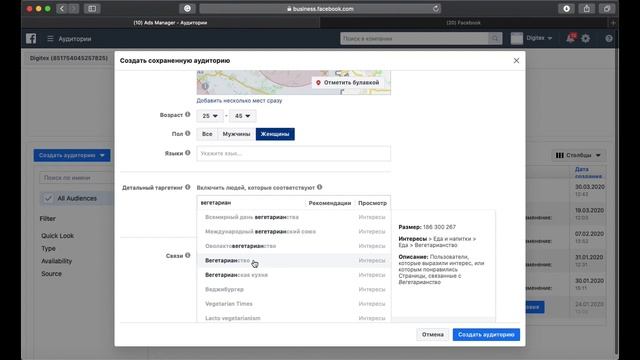
Task: Open Digitex account dropdown
Action: (x=539, y=38)
